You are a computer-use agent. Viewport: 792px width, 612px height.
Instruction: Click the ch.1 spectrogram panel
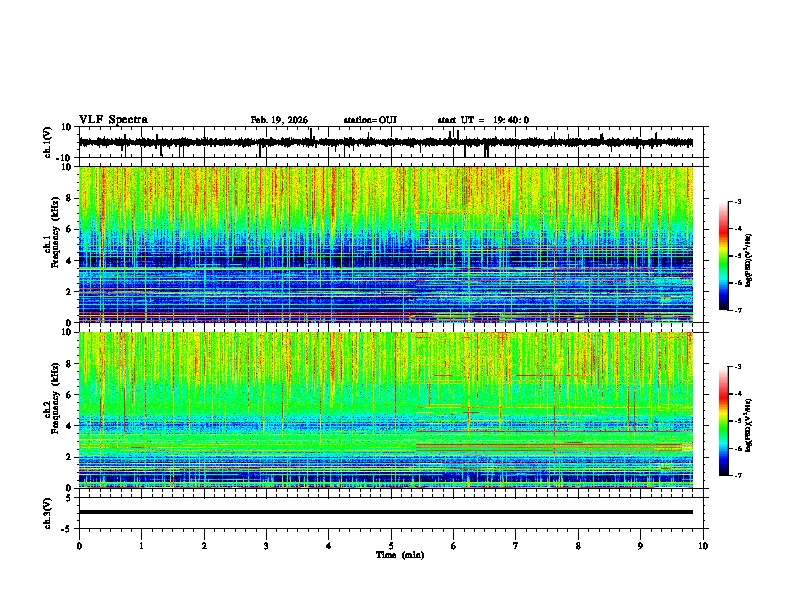click(386, 244)
